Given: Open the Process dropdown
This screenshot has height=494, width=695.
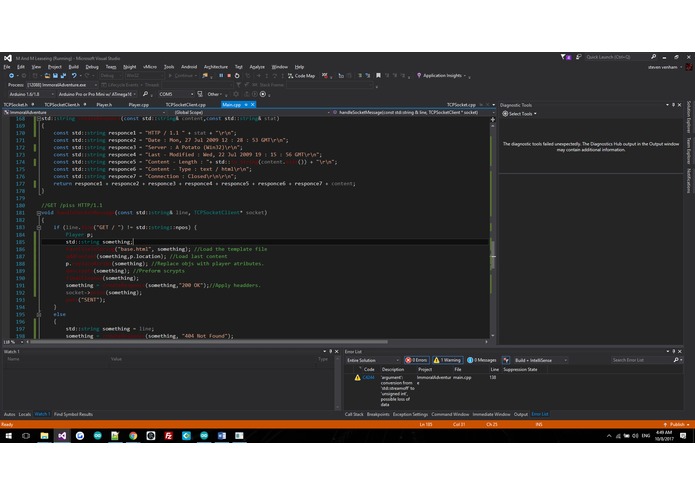Looking at the screenshot, I should point(62,85).
